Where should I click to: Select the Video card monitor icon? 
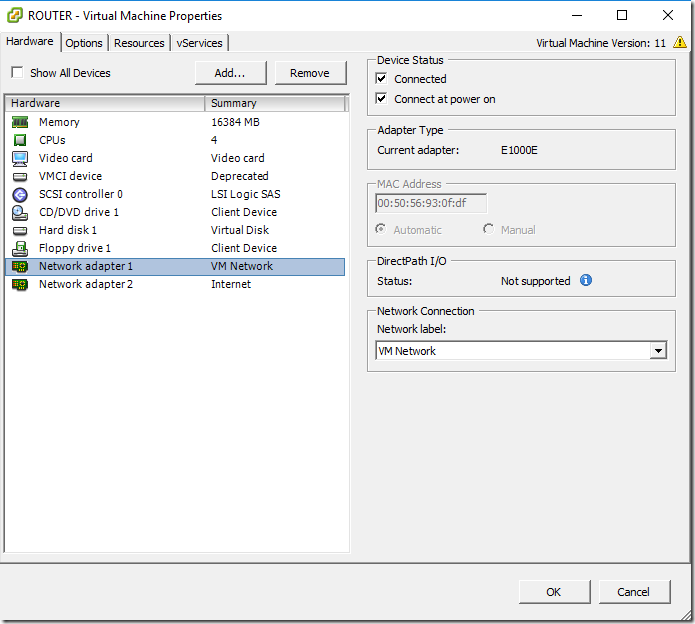click(x=20, y=158)
